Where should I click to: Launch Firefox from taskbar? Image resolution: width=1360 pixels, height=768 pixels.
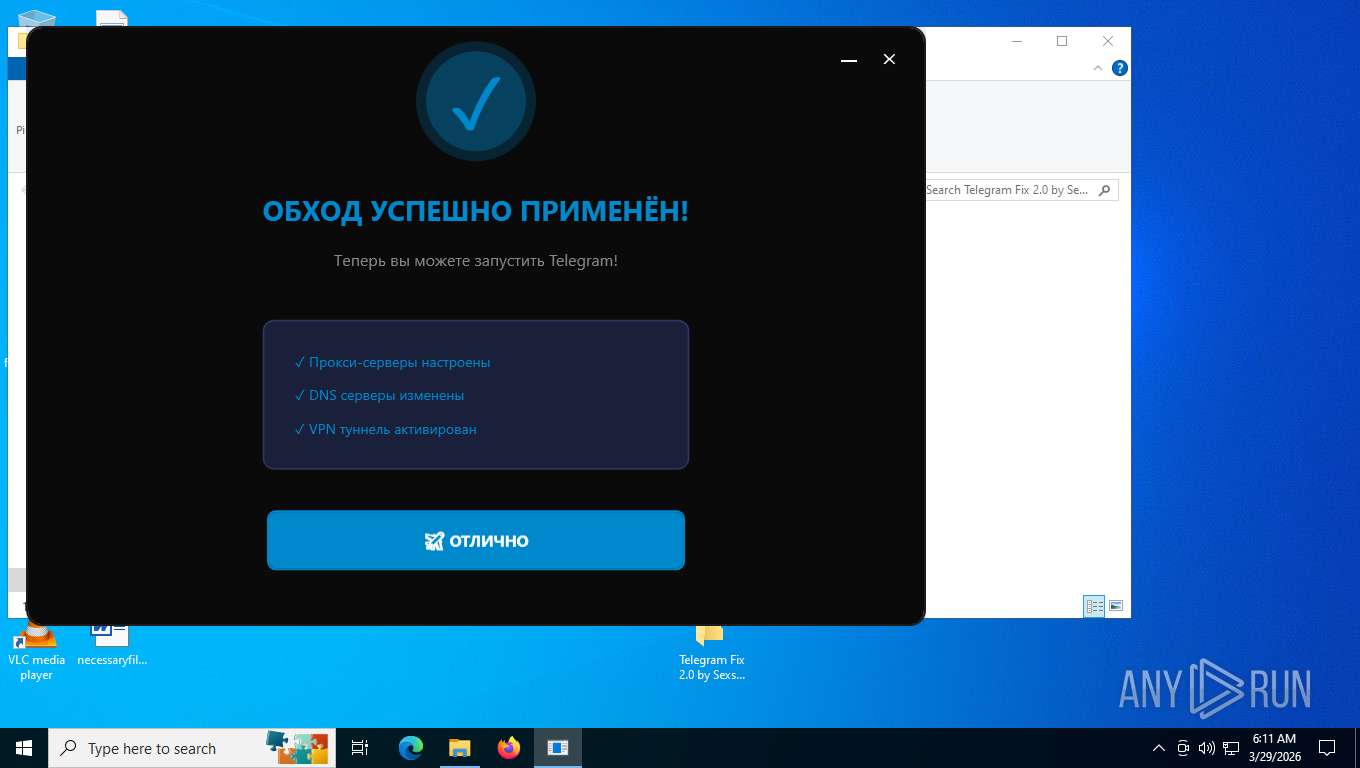coord(509,748)
